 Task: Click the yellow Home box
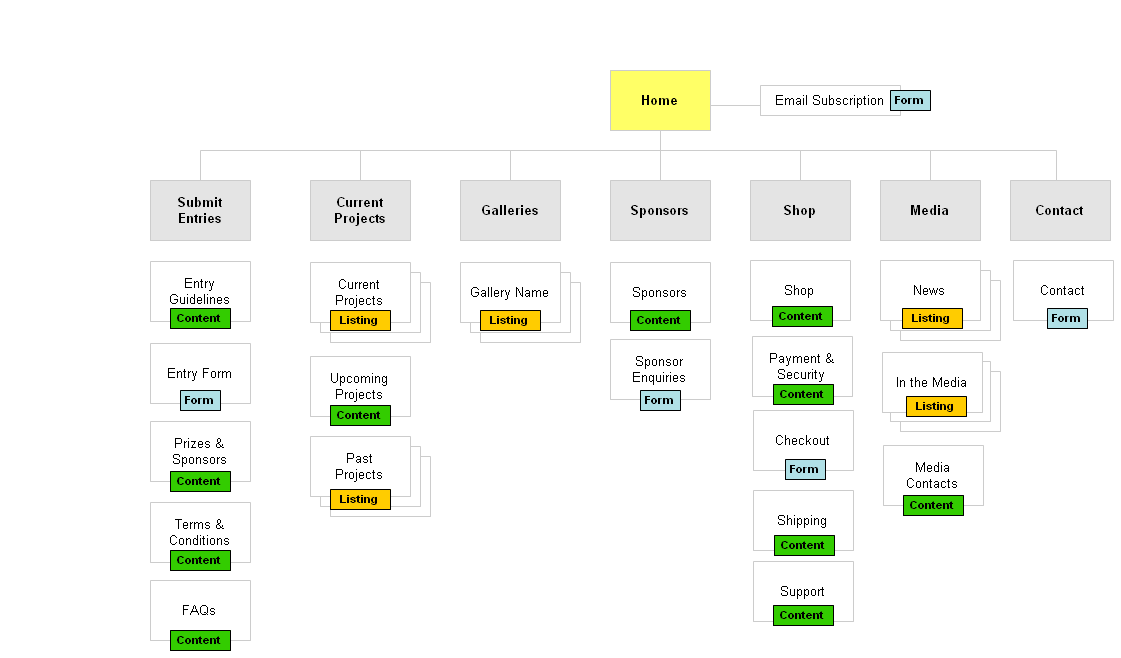click(660, 100)
